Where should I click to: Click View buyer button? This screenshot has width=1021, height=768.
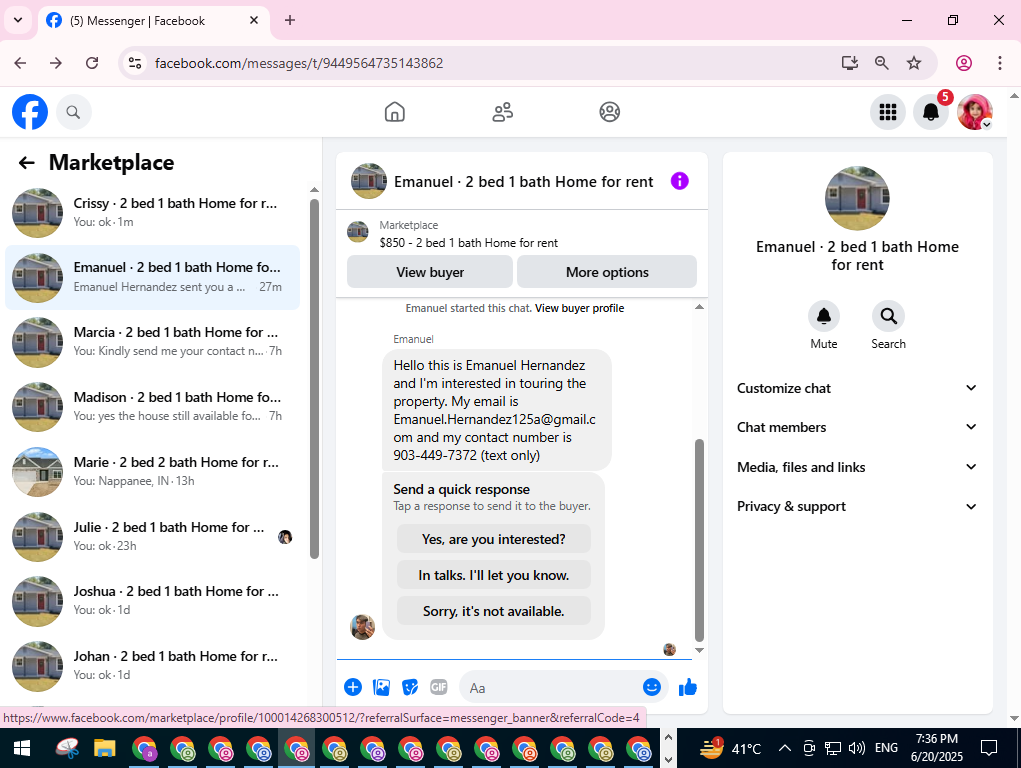tap(430, 272)
